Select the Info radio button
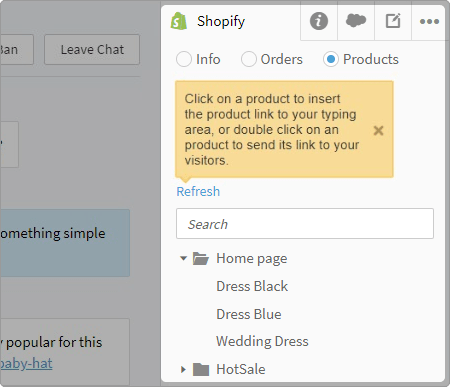The image size is (450, 387). tap(184, 59)
